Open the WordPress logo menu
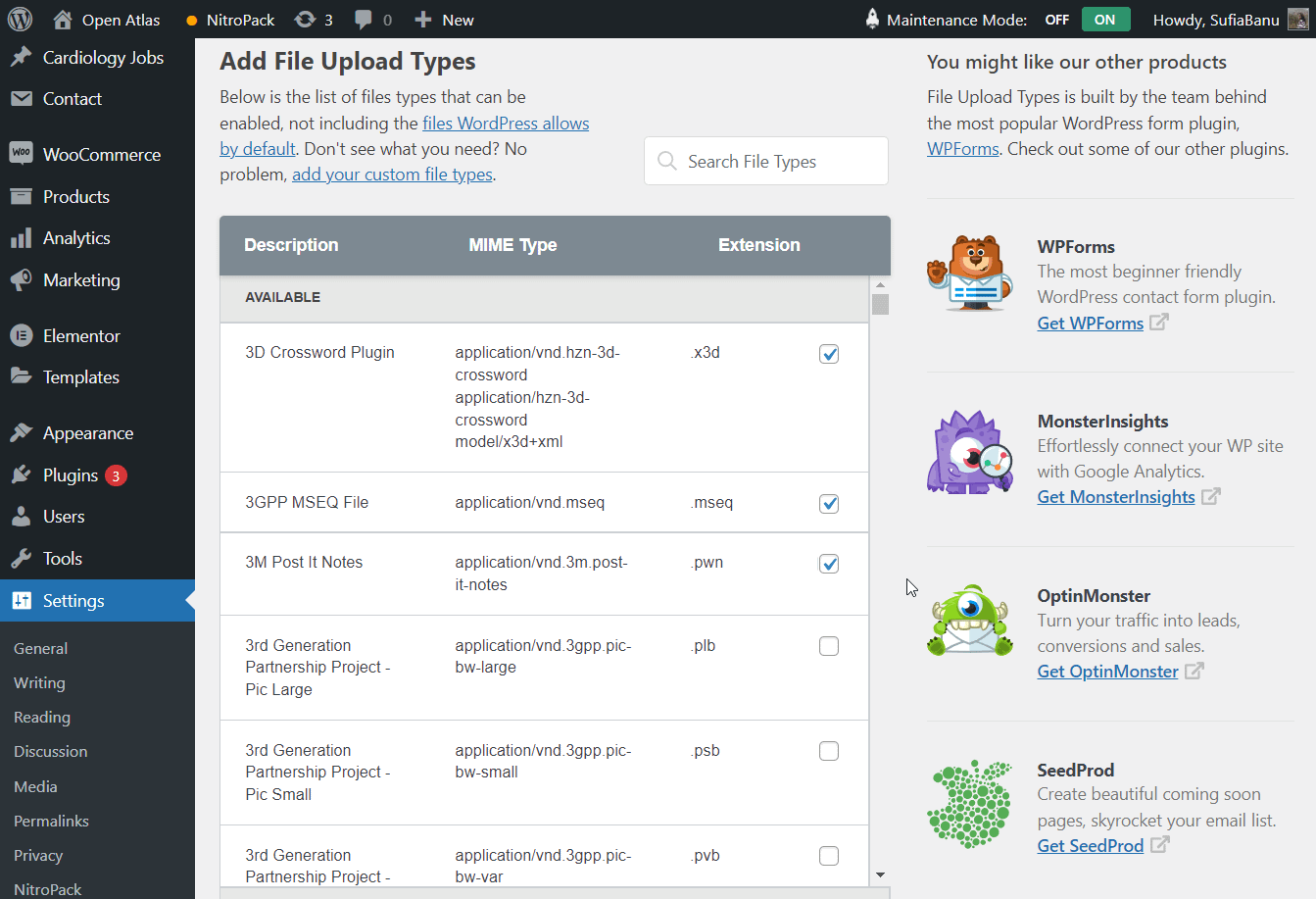The image size is (1316, 899). click(x=20, y=20)
